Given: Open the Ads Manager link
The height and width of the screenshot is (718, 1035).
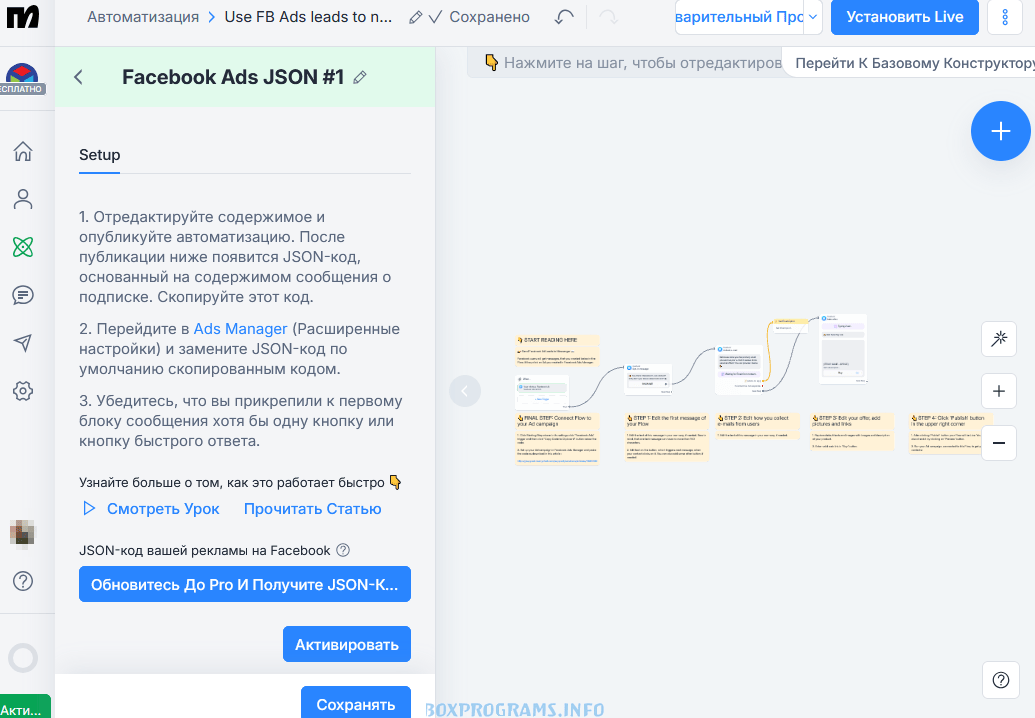Looking at the screenshot, I should (240, 328).
